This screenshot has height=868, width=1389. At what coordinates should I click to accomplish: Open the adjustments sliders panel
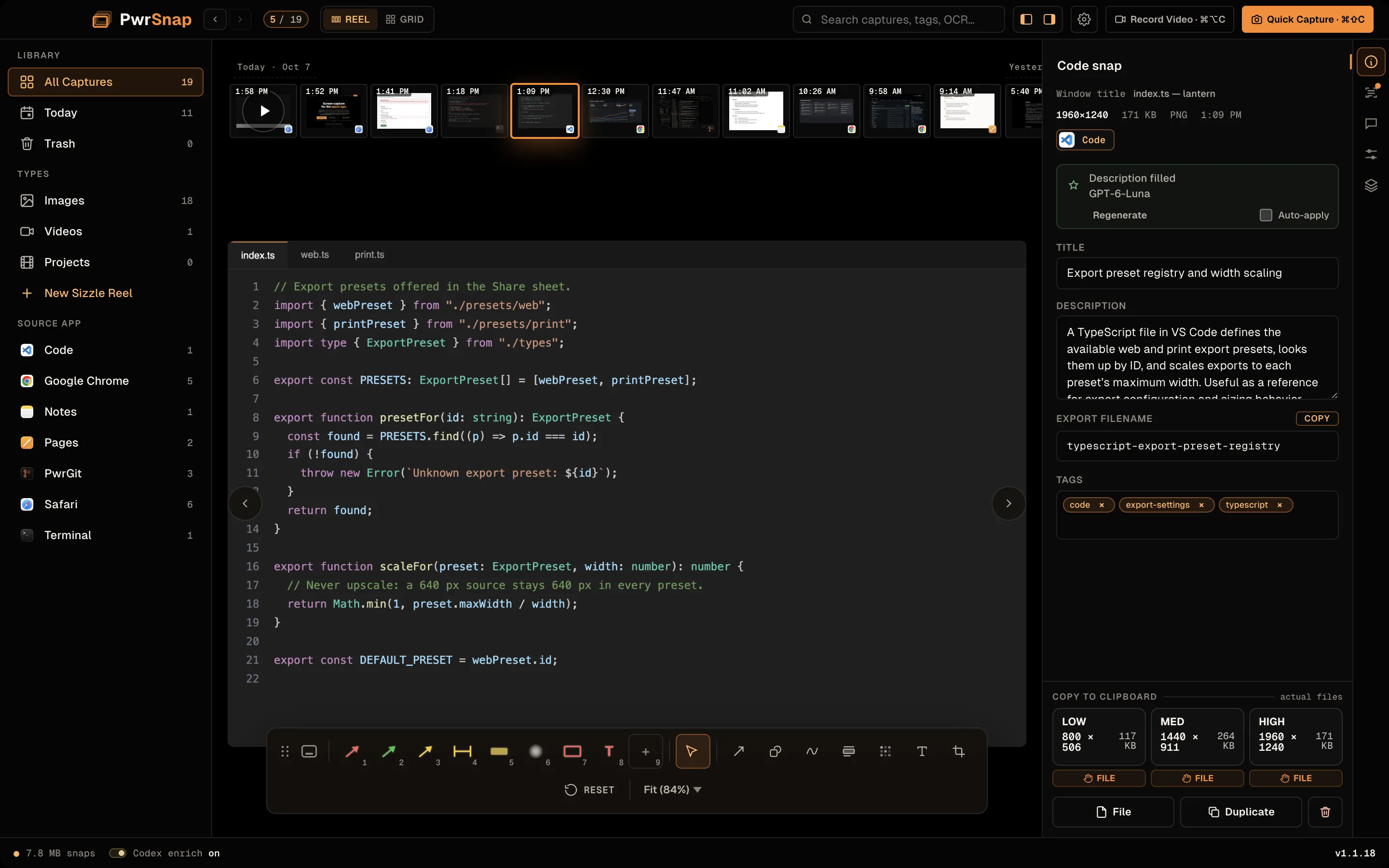click(1371, 154)
